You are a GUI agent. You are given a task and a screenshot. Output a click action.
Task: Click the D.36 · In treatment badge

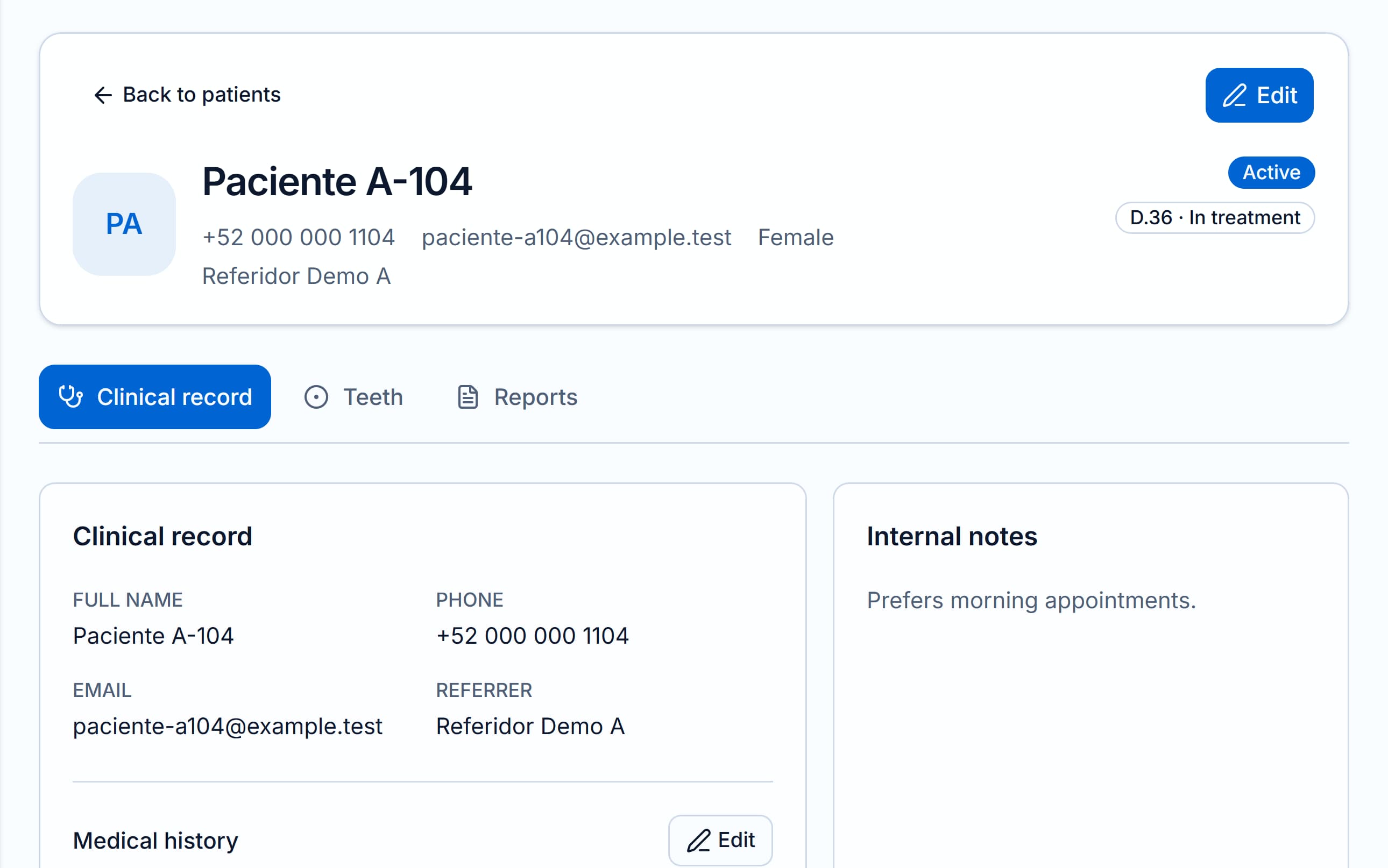(1215, 218)
